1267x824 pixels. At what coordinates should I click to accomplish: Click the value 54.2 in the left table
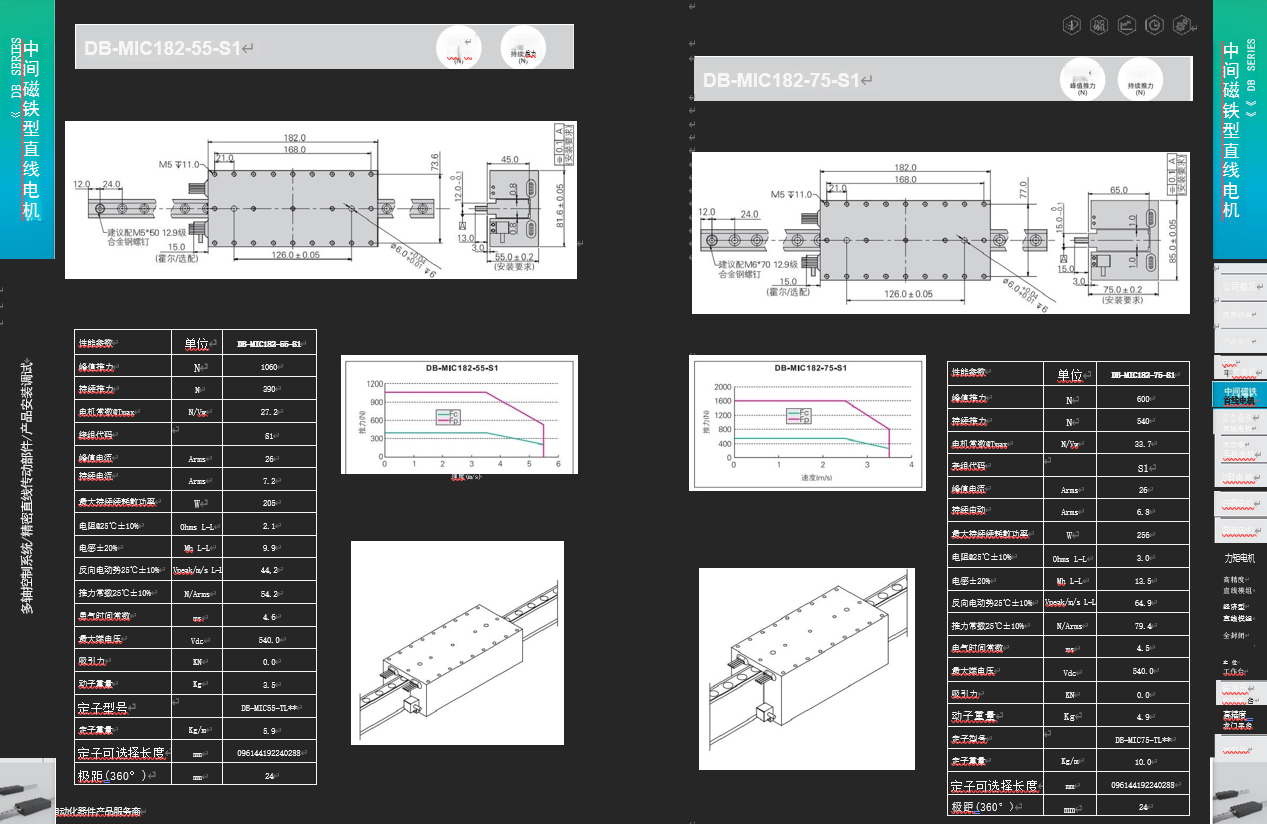click(269, 593)
